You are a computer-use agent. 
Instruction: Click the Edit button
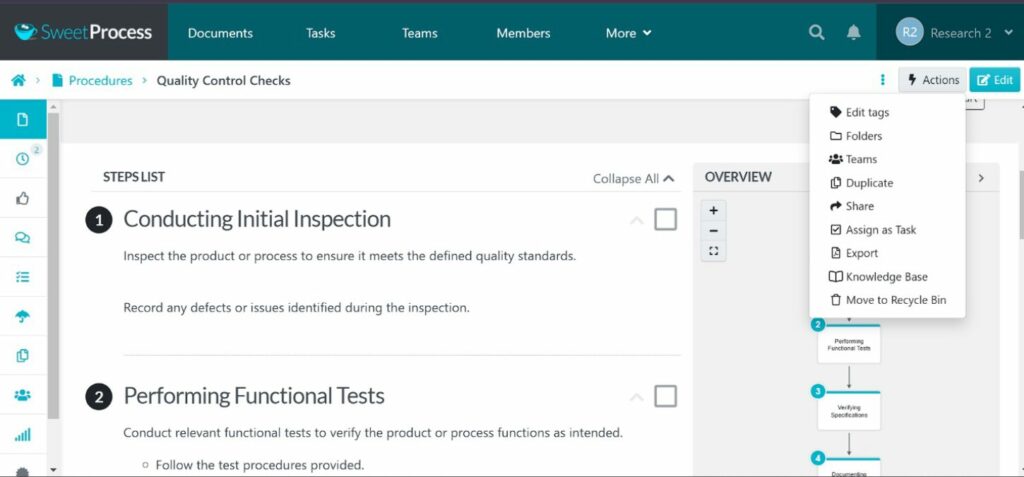(994, 80)
